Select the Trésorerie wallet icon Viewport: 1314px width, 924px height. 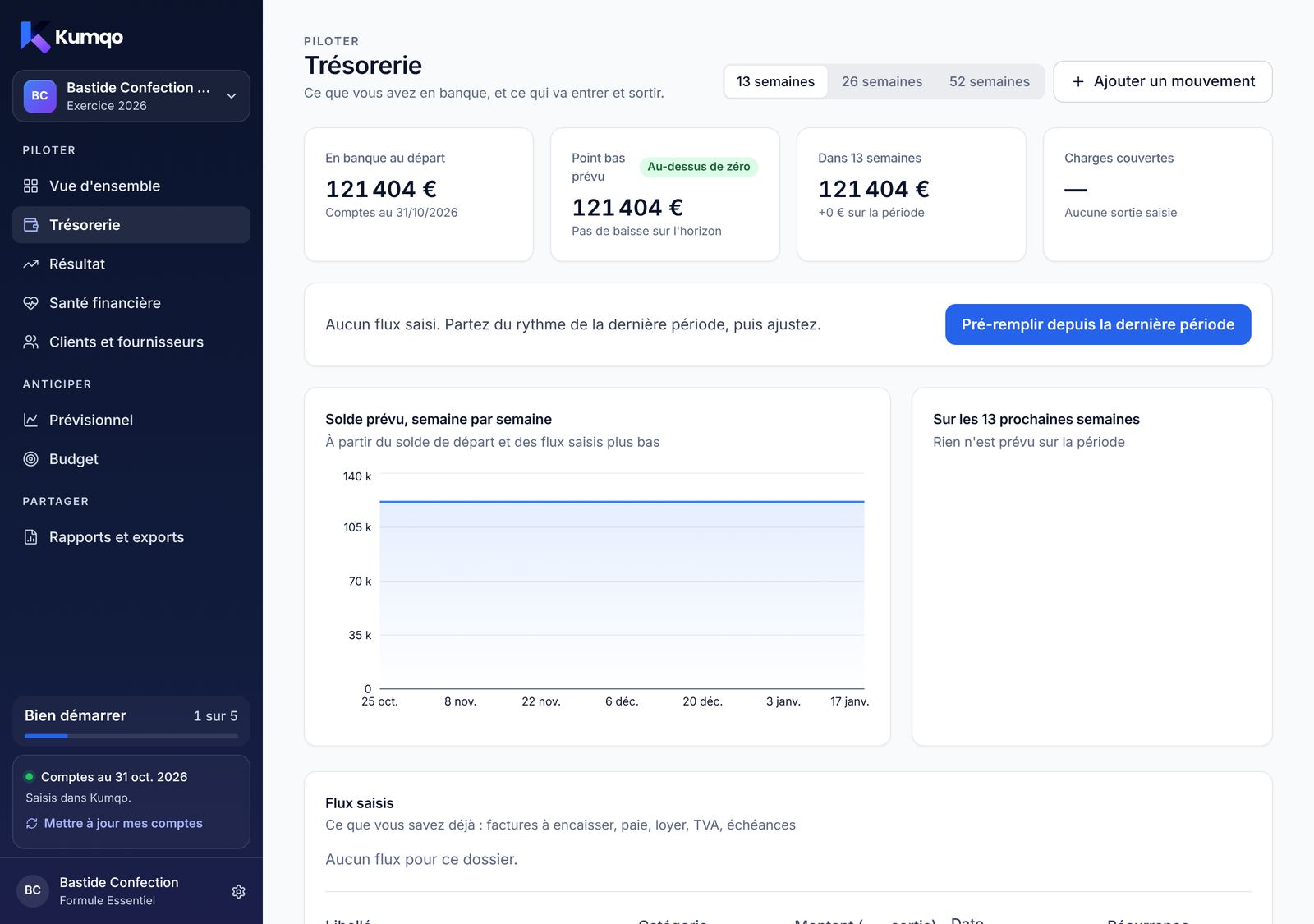pyautogui.click(x=30, y=225)
